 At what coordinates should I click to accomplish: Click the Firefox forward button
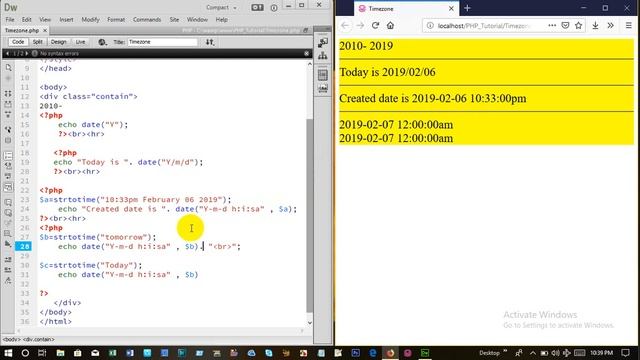pos(360,25)
